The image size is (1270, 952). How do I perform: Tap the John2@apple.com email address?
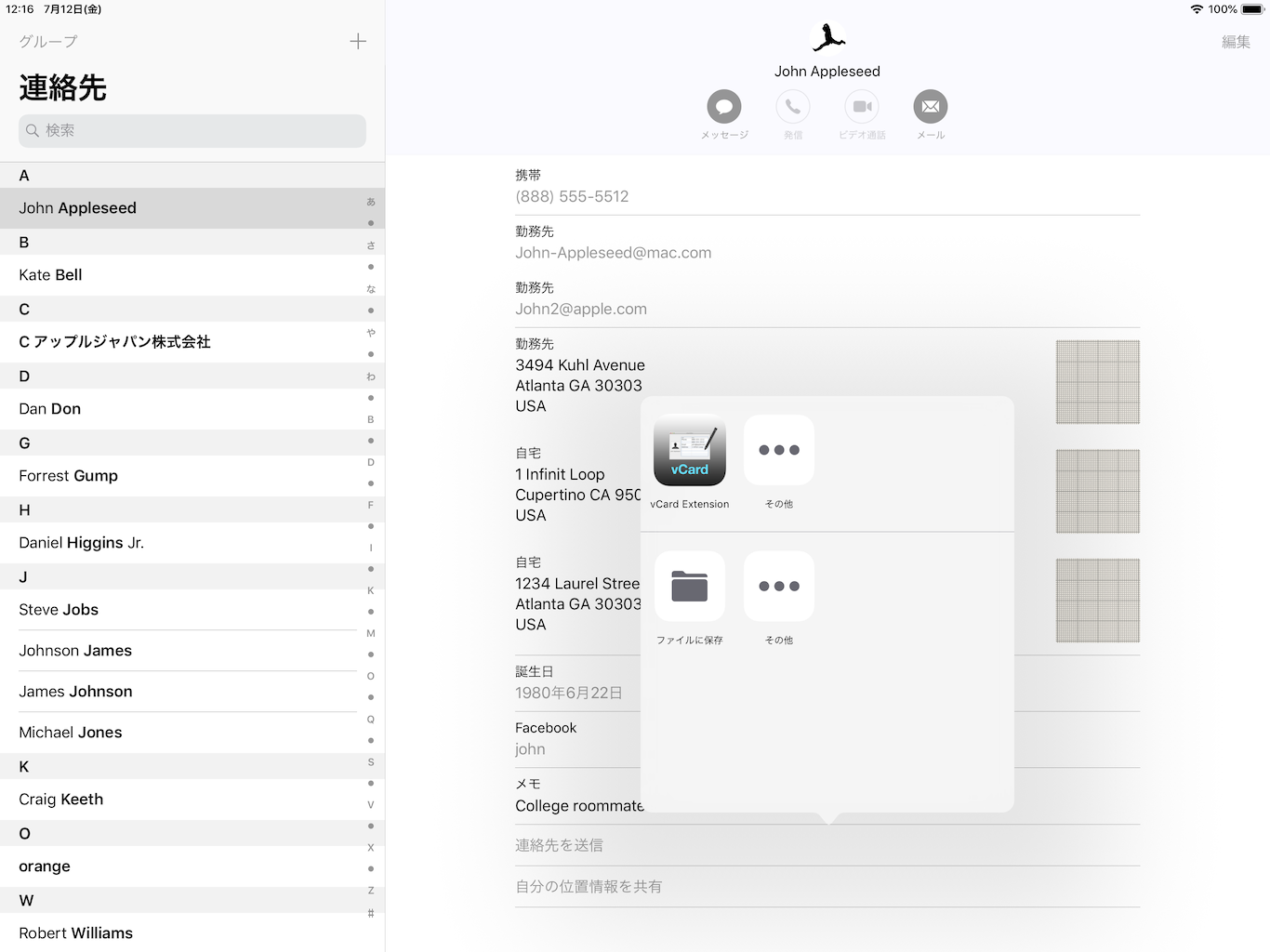[581, 309]
